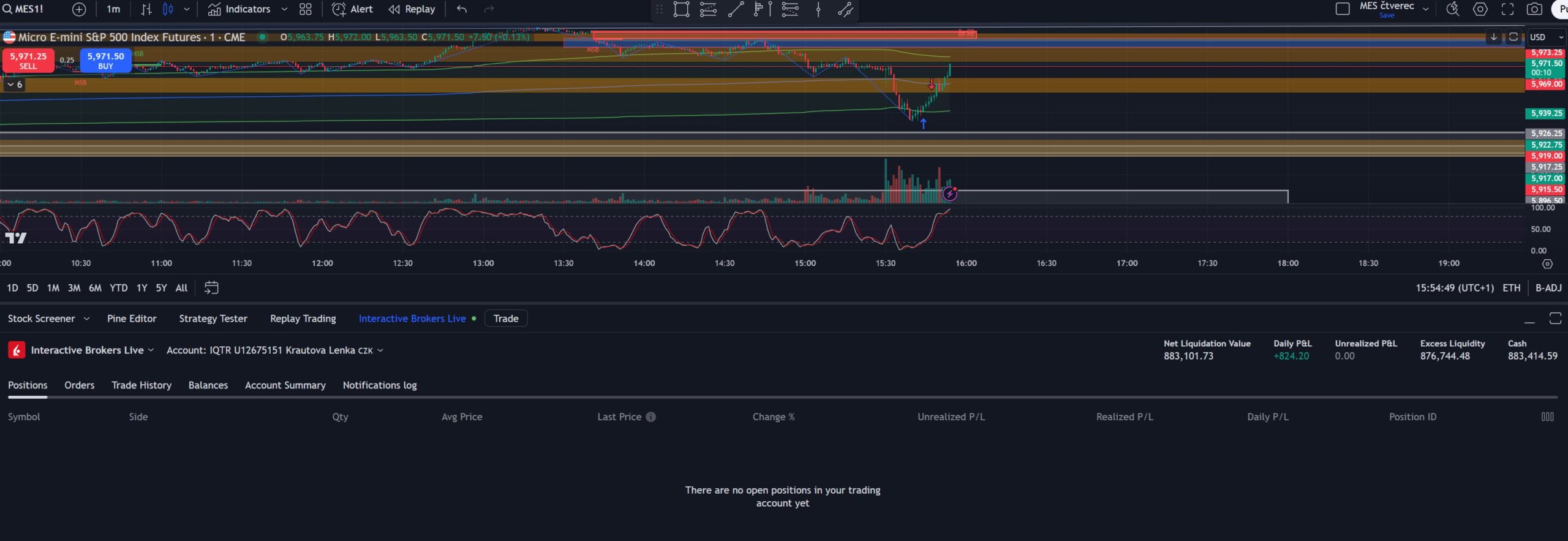Image resolution: width=1568 pixels, height=541 pixels.
Task: Open indicator templates grid icon
Action: click(305, 9)
